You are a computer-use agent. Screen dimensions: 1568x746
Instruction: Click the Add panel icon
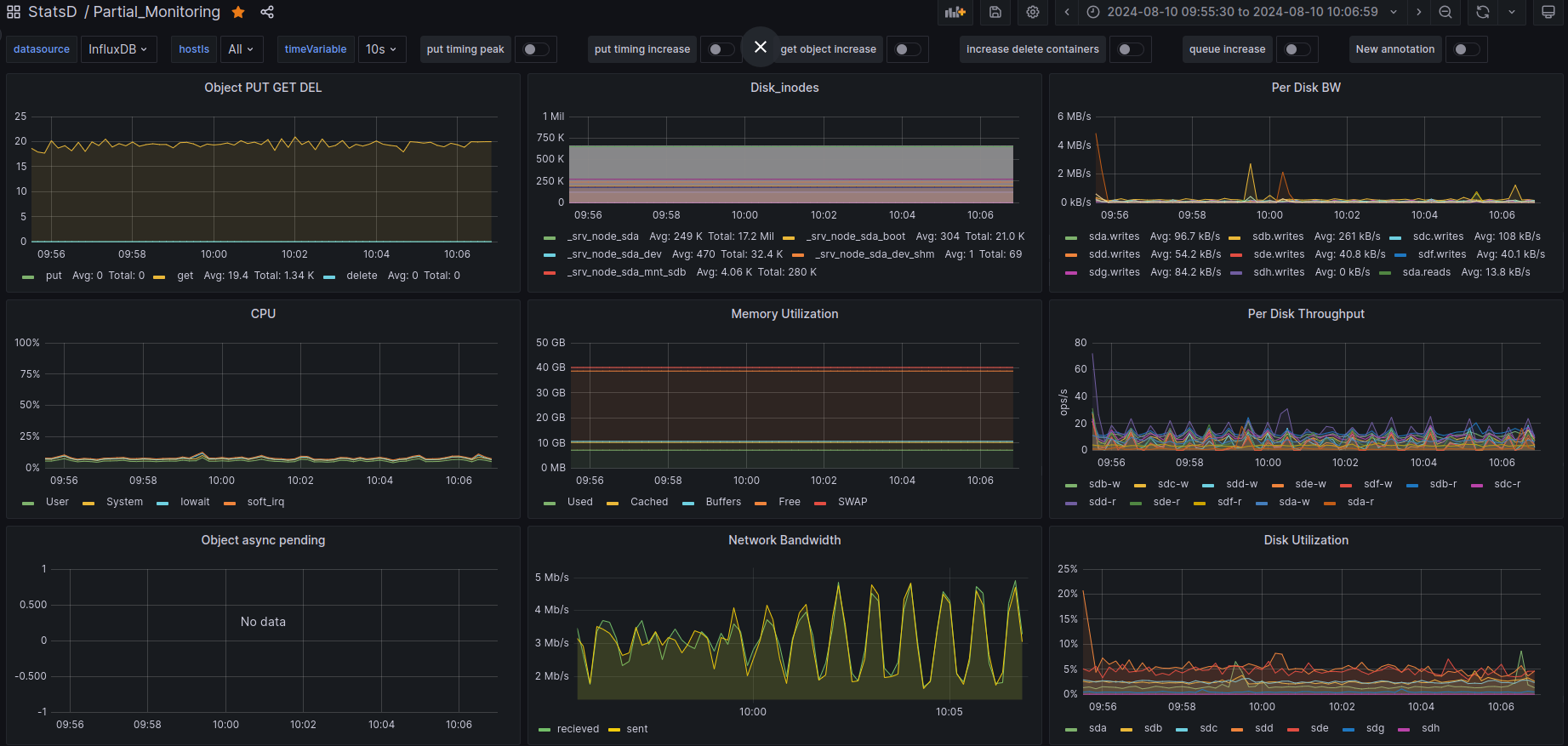955,12
